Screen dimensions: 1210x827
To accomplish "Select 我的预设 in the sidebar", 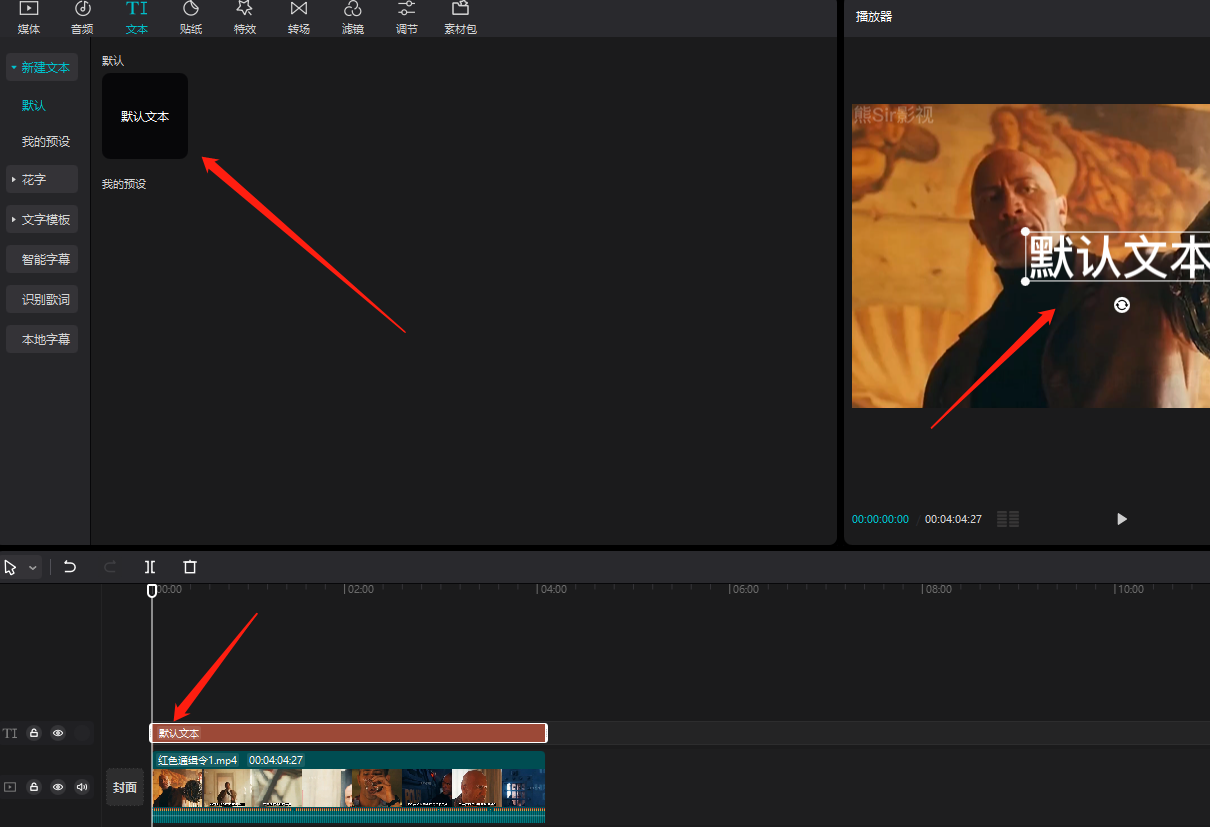I will pos(46,142).
